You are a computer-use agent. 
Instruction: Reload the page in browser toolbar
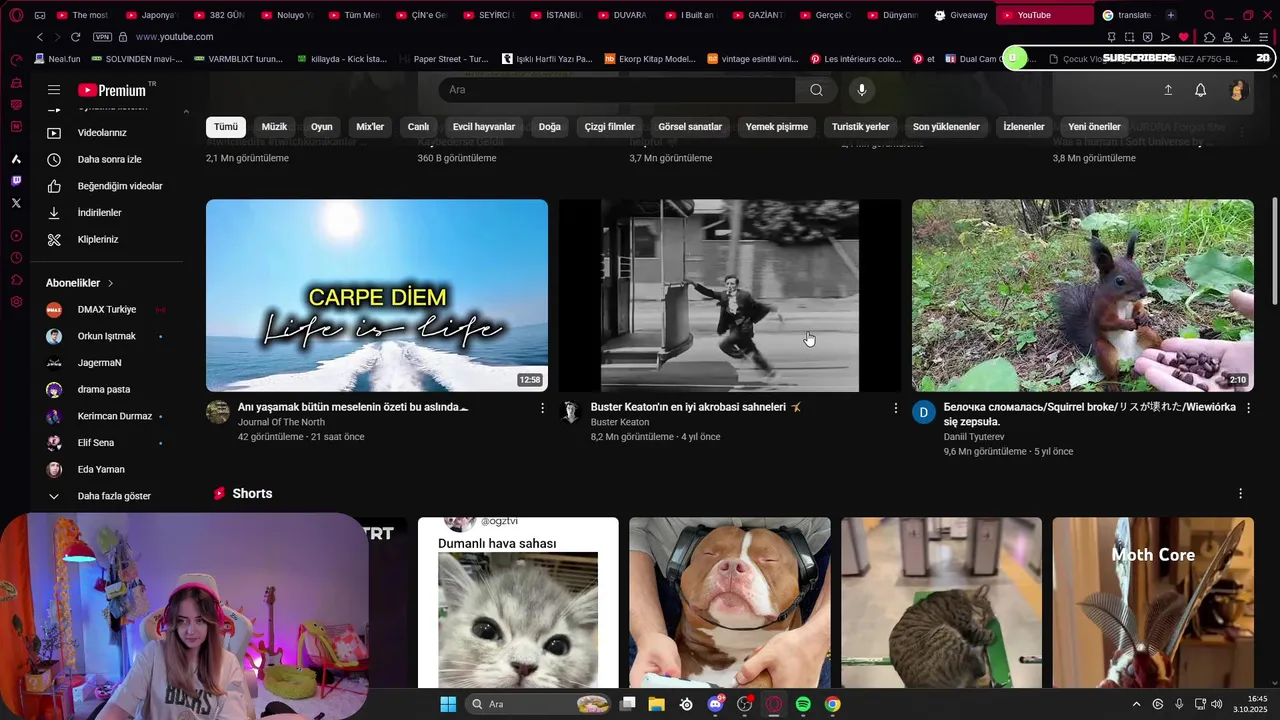75,37
